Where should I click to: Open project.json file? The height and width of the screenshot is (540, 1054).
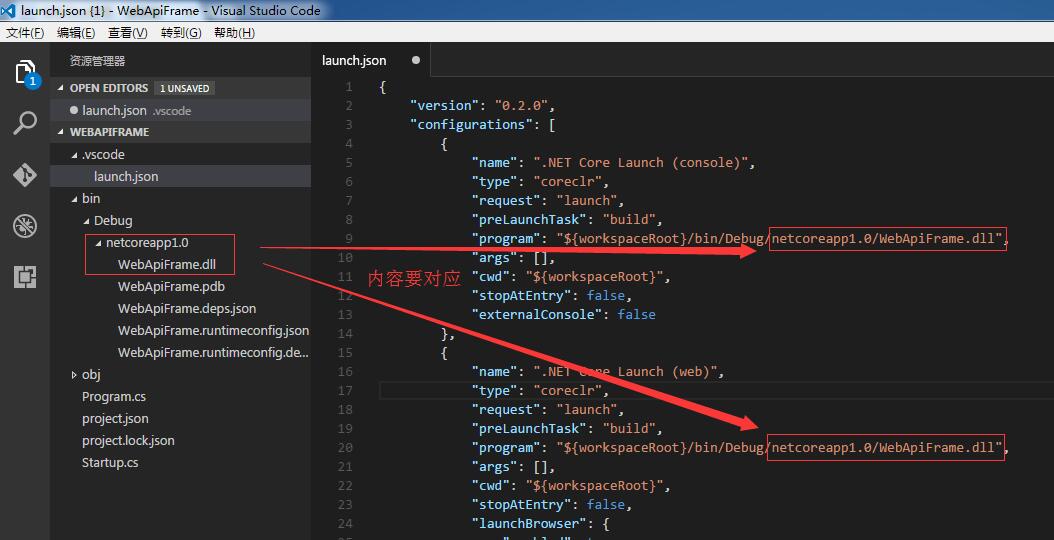coord(115,418)
